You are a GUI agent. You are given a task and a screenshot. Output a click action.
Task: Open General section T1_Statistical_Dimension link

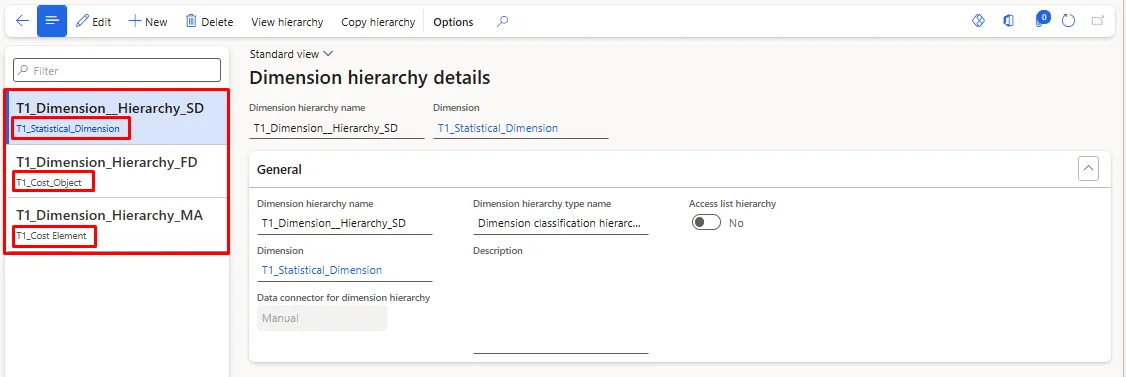(322, 270)
